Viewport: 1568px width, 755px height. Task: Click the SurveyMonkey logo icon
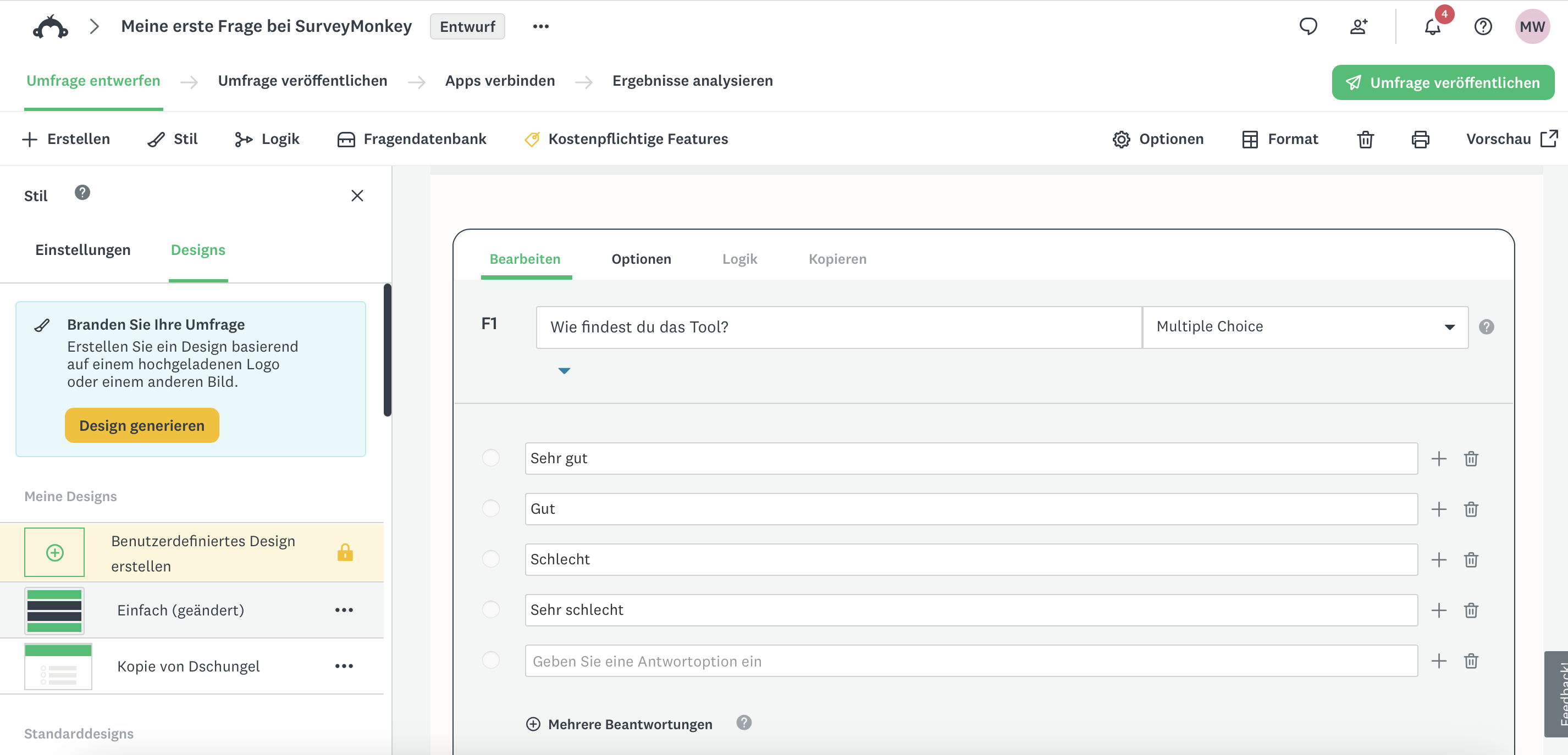click(50, 27)
